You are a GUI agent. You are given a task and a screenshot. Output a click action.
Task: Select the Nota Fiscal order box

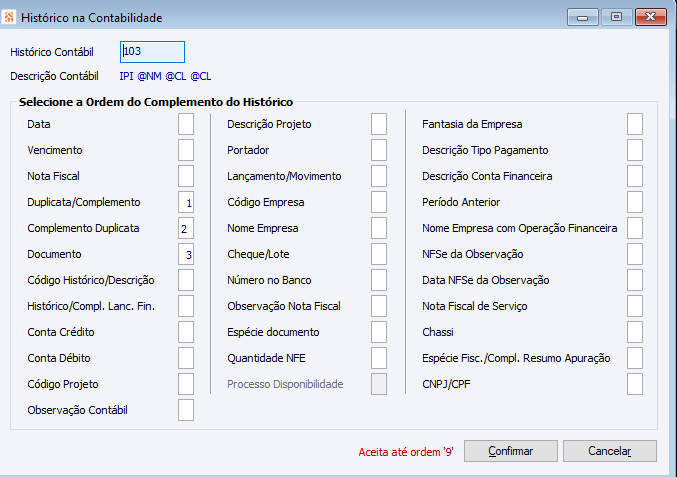186,176
